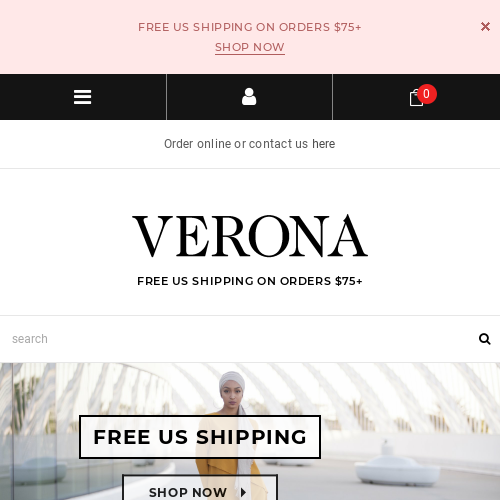Click the VERONA logo
The width and height of the screenshot is (500, 500).
click(250, 236)
